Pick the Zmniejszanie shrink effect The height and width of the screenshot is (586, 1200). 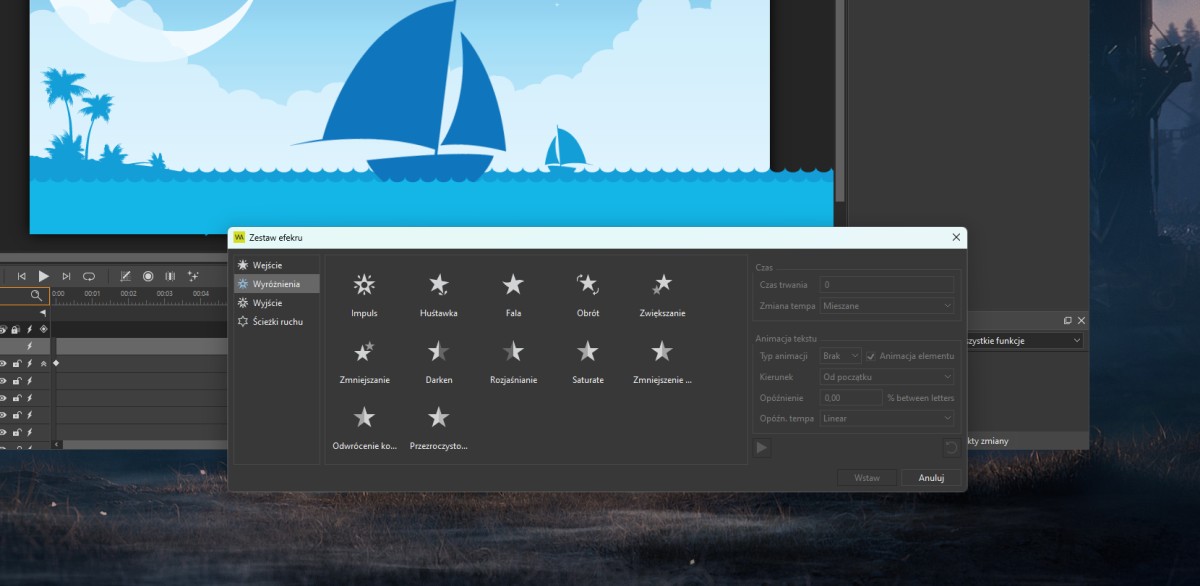(364, 352)
